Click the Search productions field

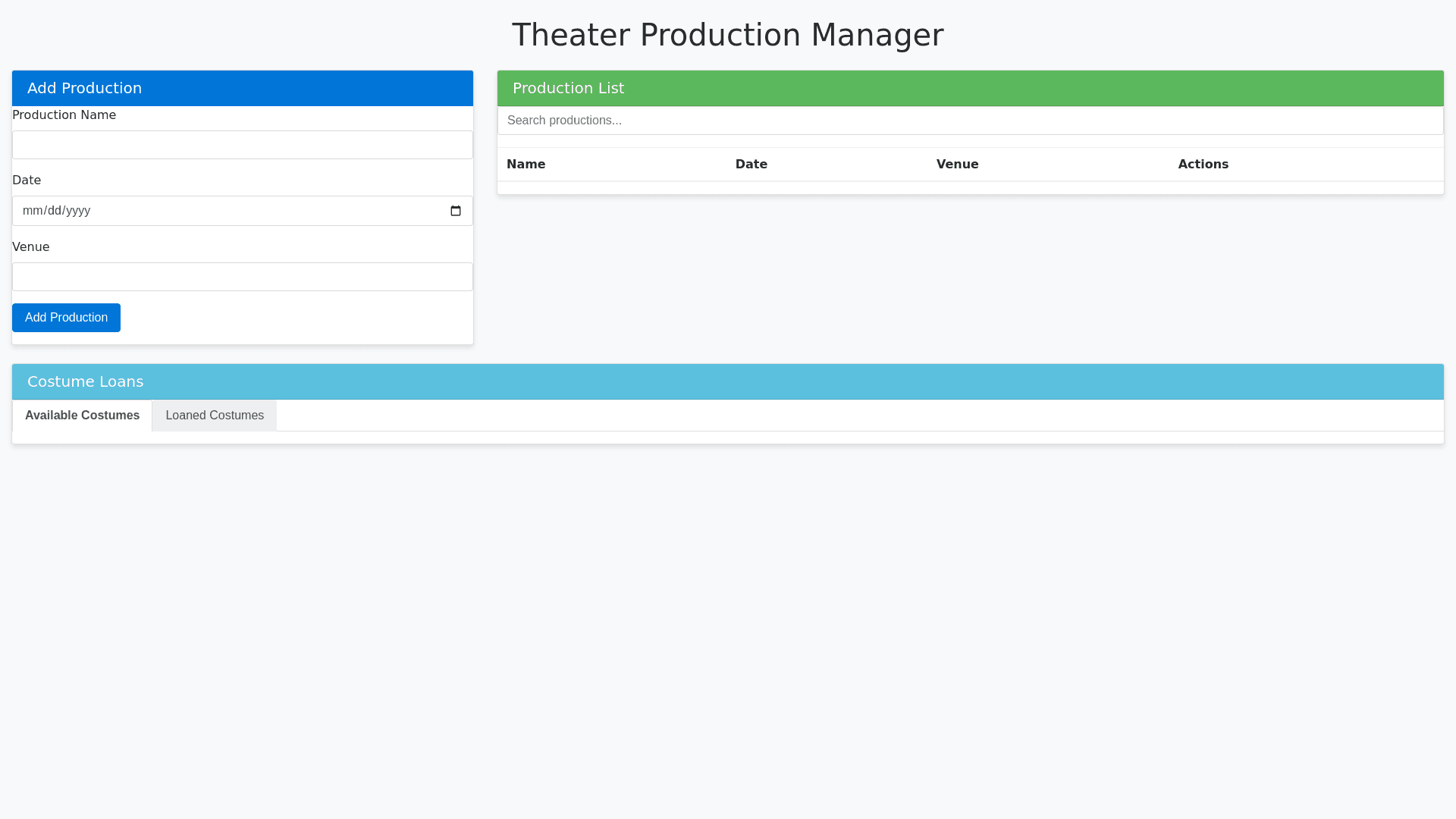[x=970, y=121]
